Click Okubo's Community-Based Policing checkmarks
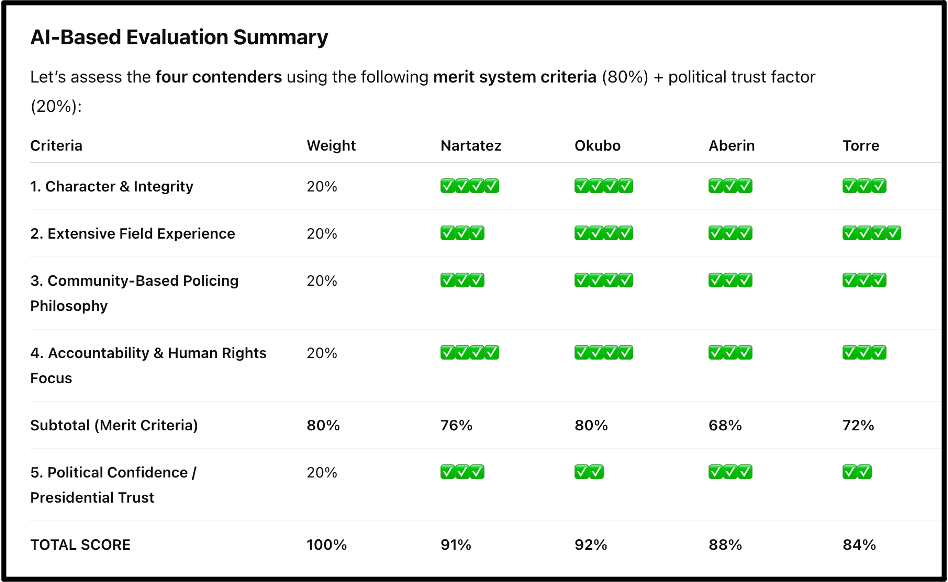Viewport: 948px width, 582px height. coord(603,281)
